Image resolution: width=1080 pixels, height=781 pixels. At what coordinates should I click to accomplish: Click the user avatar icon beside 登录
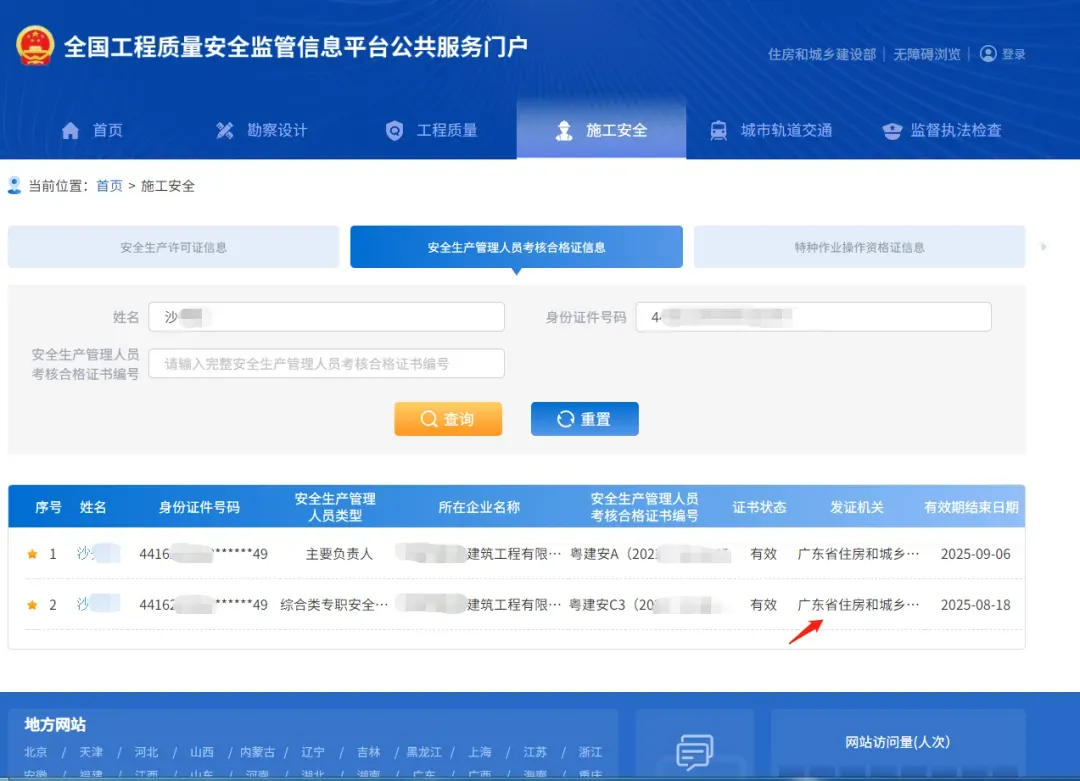tap(988, 54)
